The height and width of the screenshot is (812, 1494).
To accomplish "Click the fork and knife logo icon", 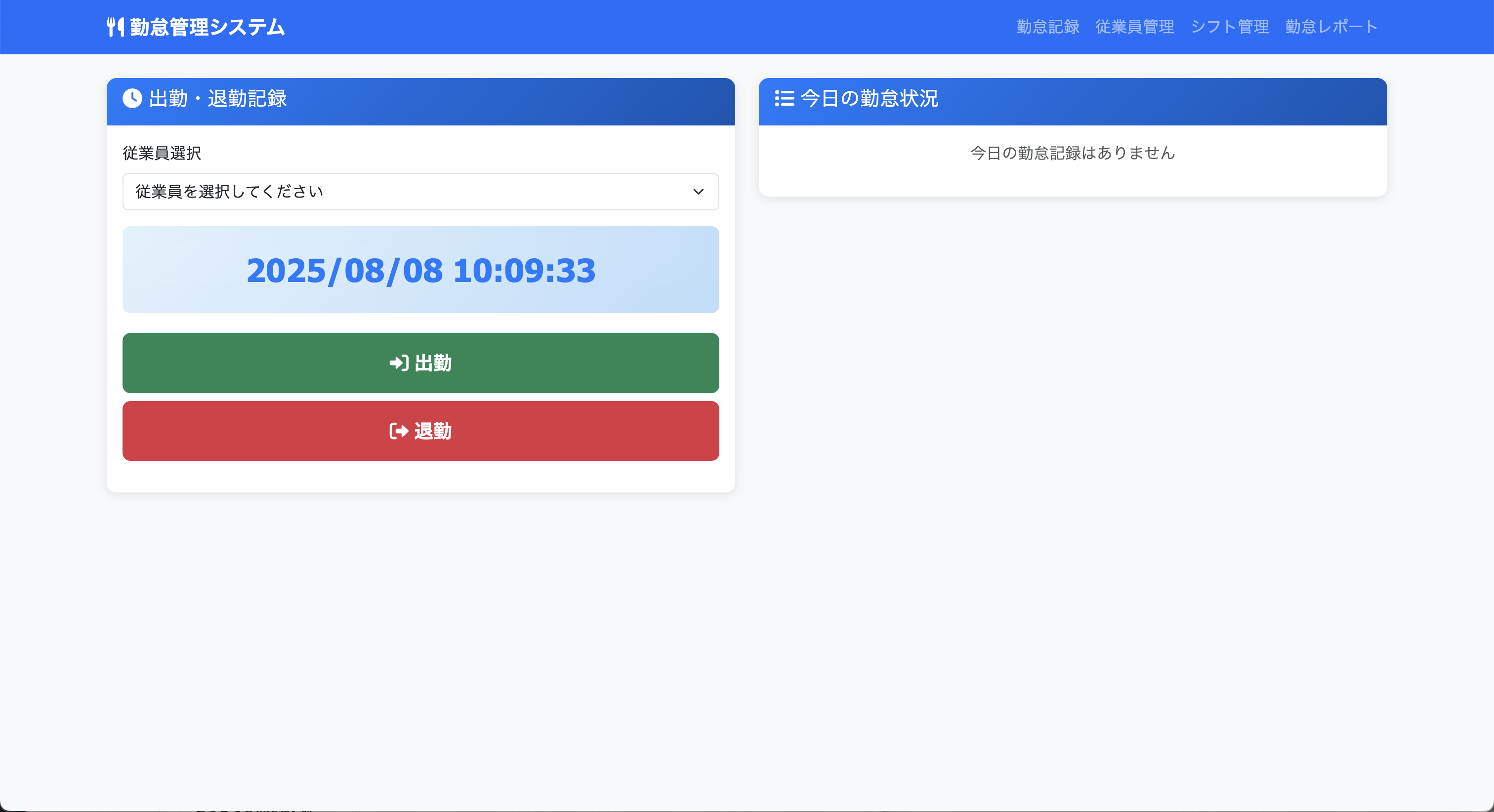I will (x=116, y=27).
